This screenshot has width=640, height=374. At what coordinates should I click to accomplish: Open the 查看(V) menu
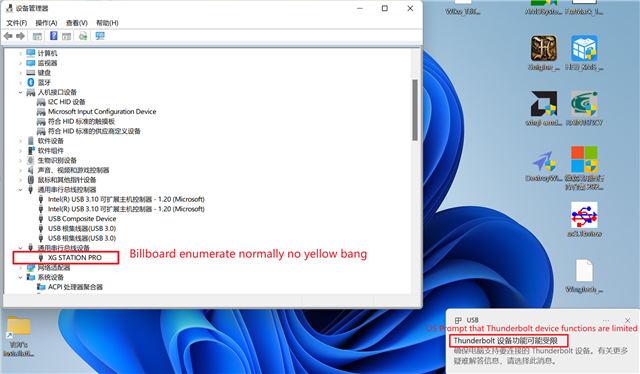click(77, 23)
